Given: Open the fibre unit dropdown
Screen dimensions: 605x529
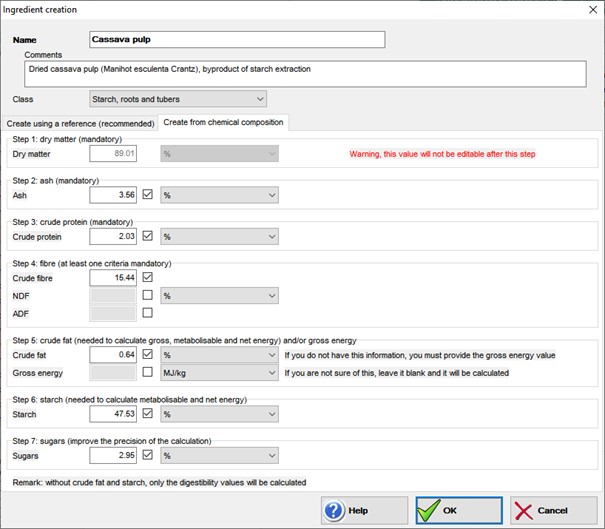Looking at the screenshot, I should [220, 296].
